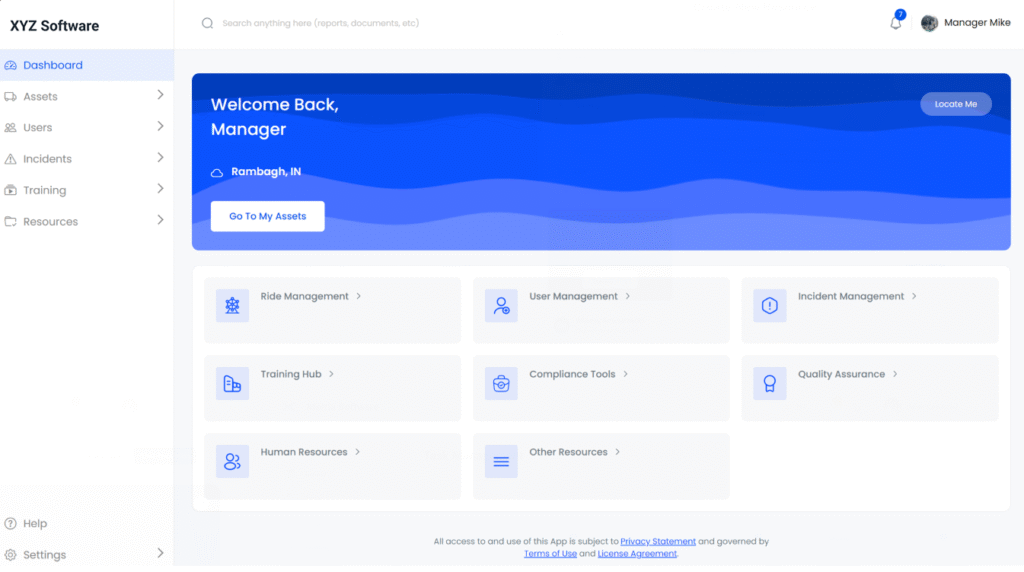
Task: Select the Incident Management hexagon icon
Action: [769, 306]
